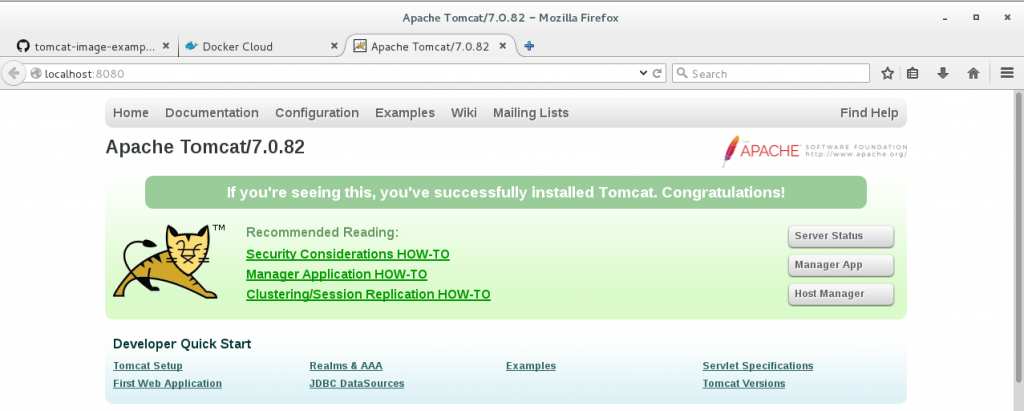Open the Firefox hamburger menu
Viewport: 1024px width, 411px height.
[x=1006, y=74]
